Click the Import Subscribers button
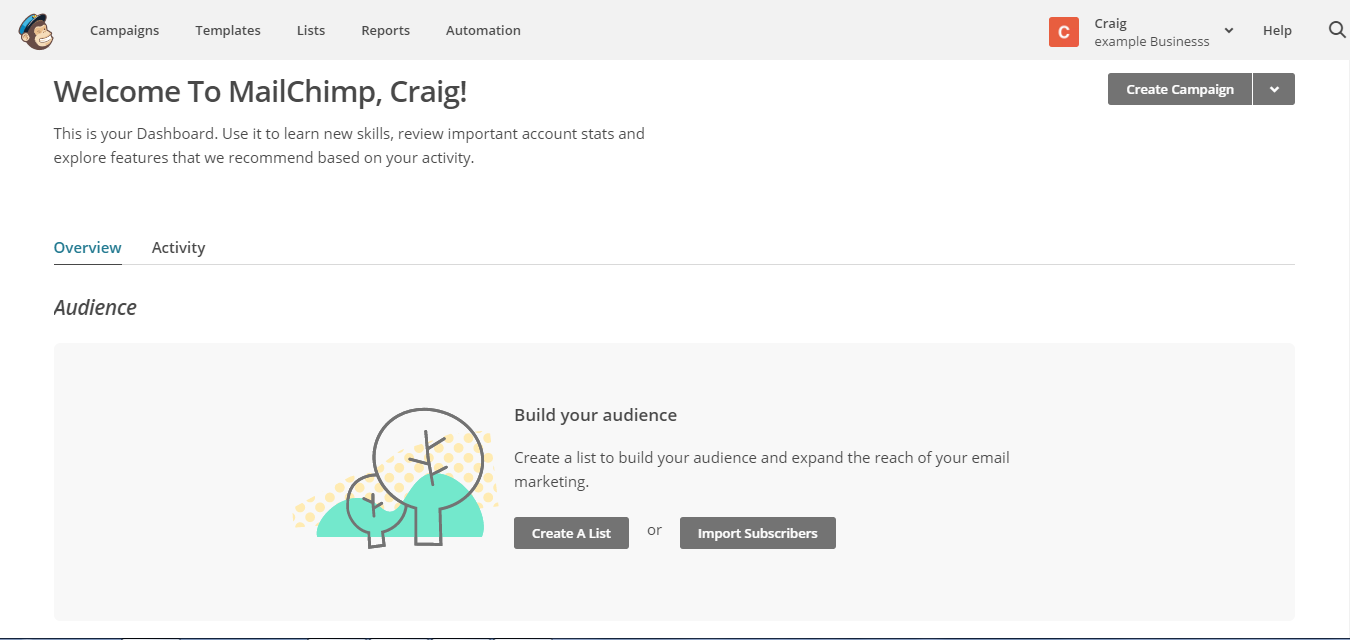The width and height of the screenshot is (1350, 640). (758, 533)
